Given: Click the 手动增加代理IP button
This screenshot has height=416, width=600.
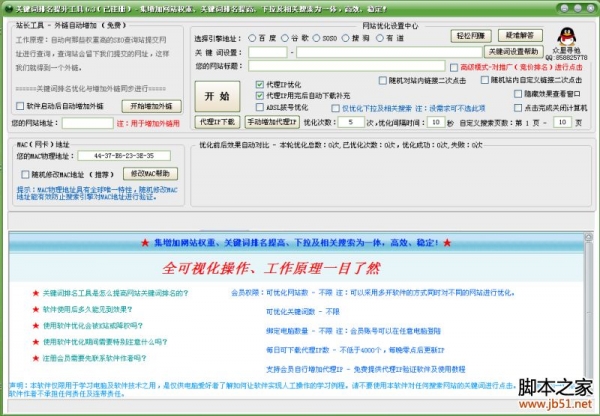Looking at the screenshot, I should [272, 122].
